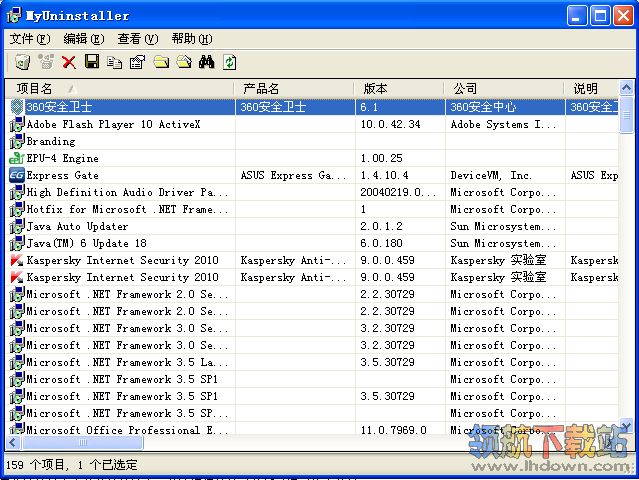Select the Express Gate entry
Screen dimensions: 639x480
click(x=62, y=175)
